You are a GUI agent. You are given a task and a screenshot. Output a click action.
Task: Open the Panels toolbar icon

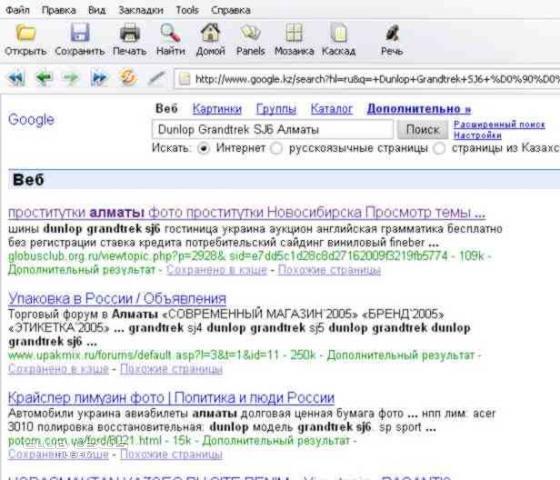250,33
